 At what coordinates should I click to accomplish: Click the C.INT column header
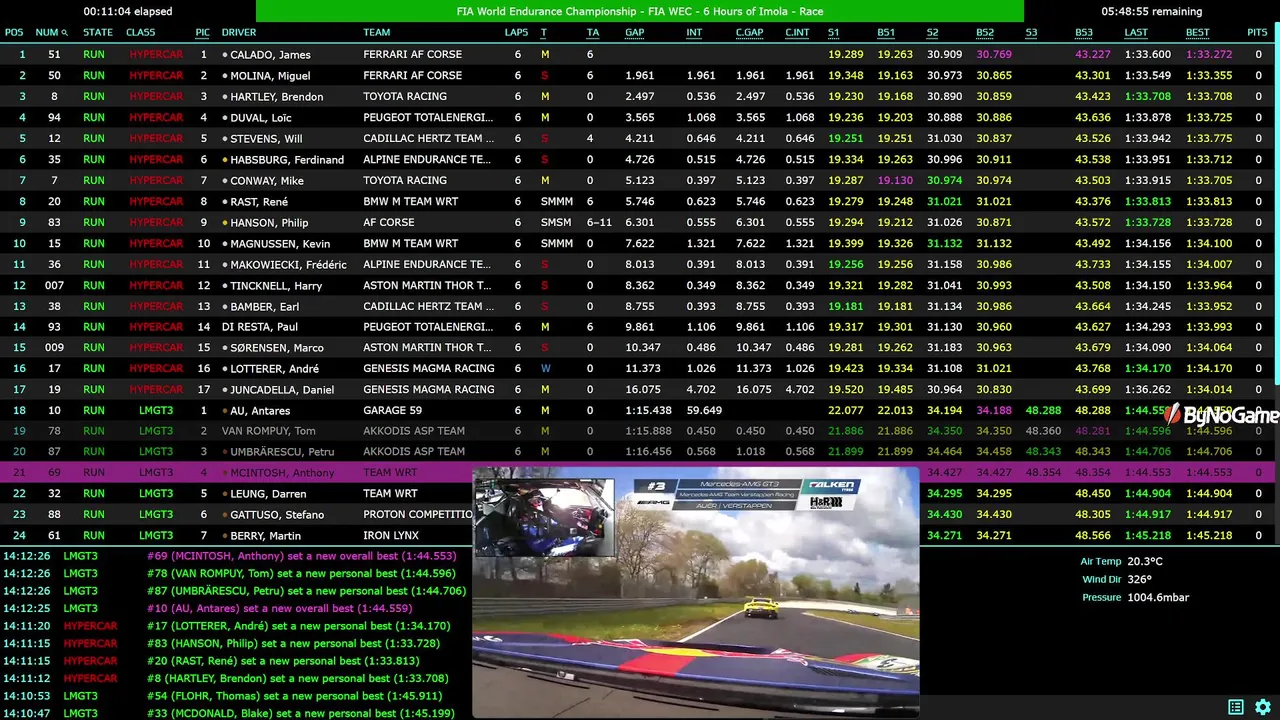coord(797,33)
